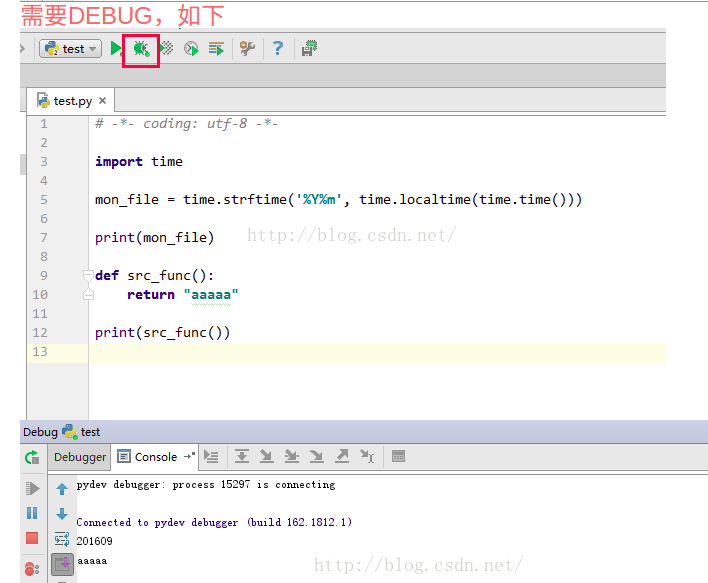Run test with coverage icon
Viewport: 708px width, 583px height.
click(x=167, y=48)
